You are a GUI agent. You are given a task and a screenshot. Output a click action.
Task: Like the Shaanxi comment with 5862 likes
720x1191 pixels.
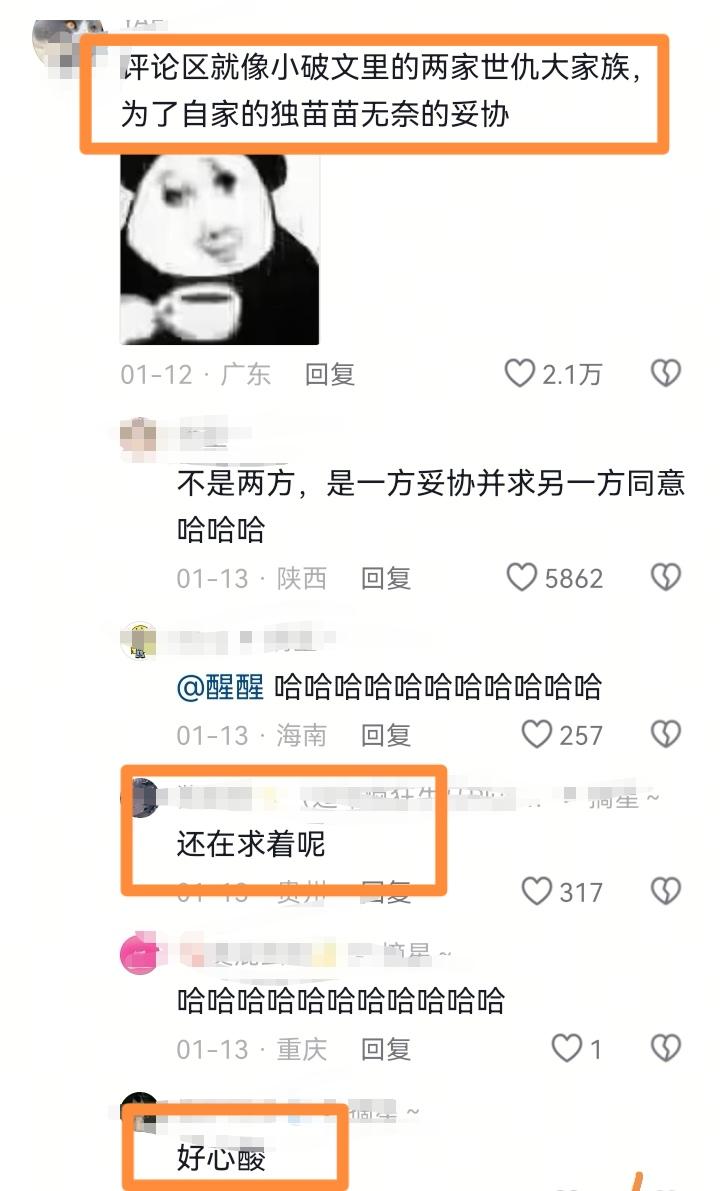tap(521, 577)
